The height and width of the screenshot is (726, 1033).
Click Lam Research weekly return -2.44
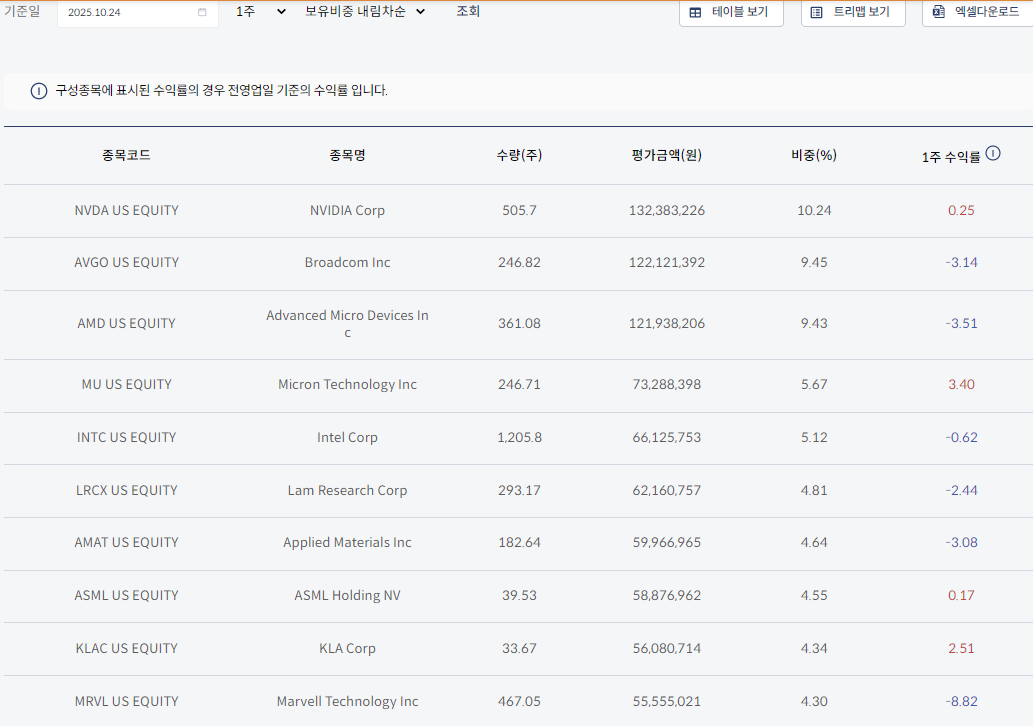961,491
